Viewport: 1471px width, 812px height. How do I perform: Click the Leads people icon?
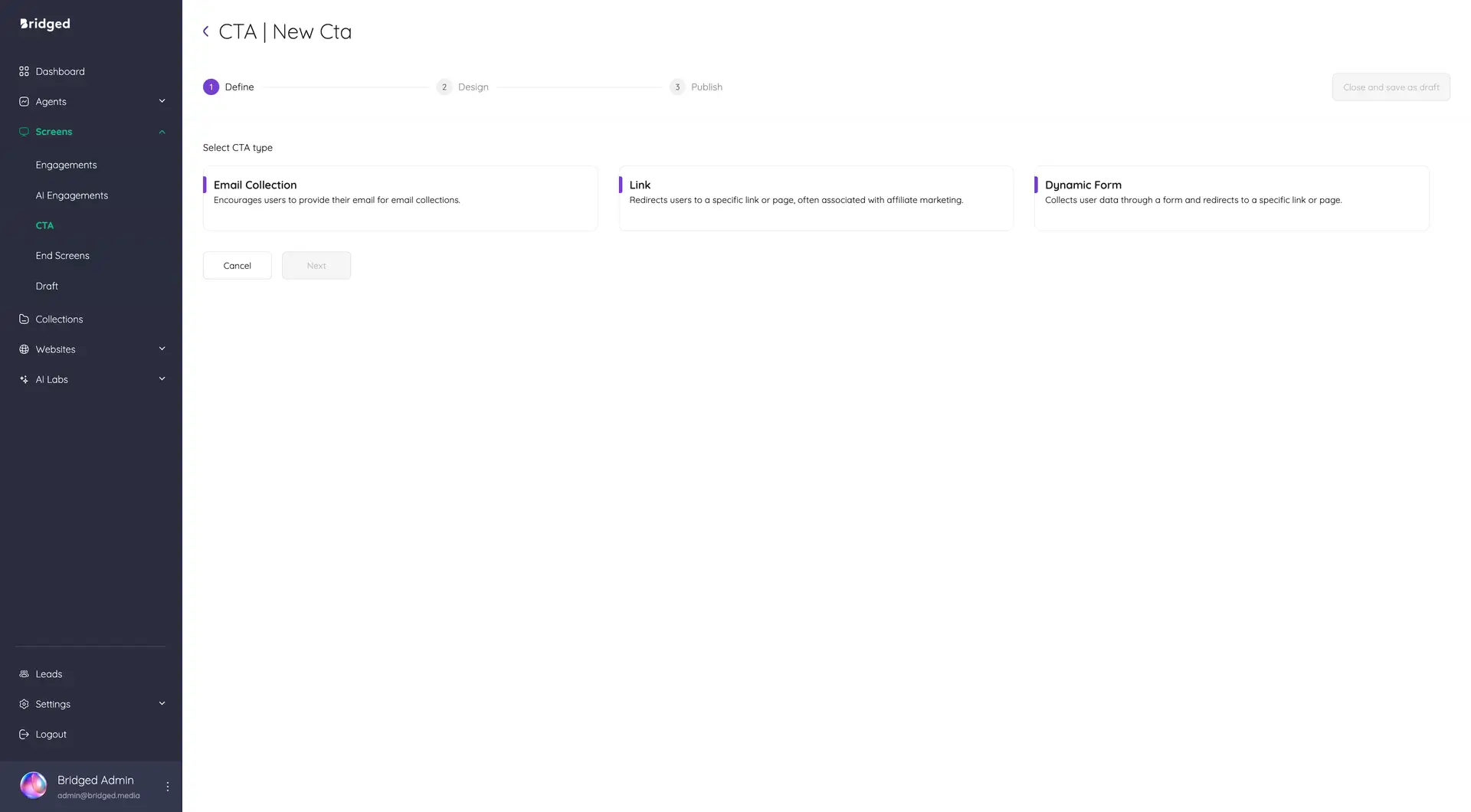coord(24,674)
